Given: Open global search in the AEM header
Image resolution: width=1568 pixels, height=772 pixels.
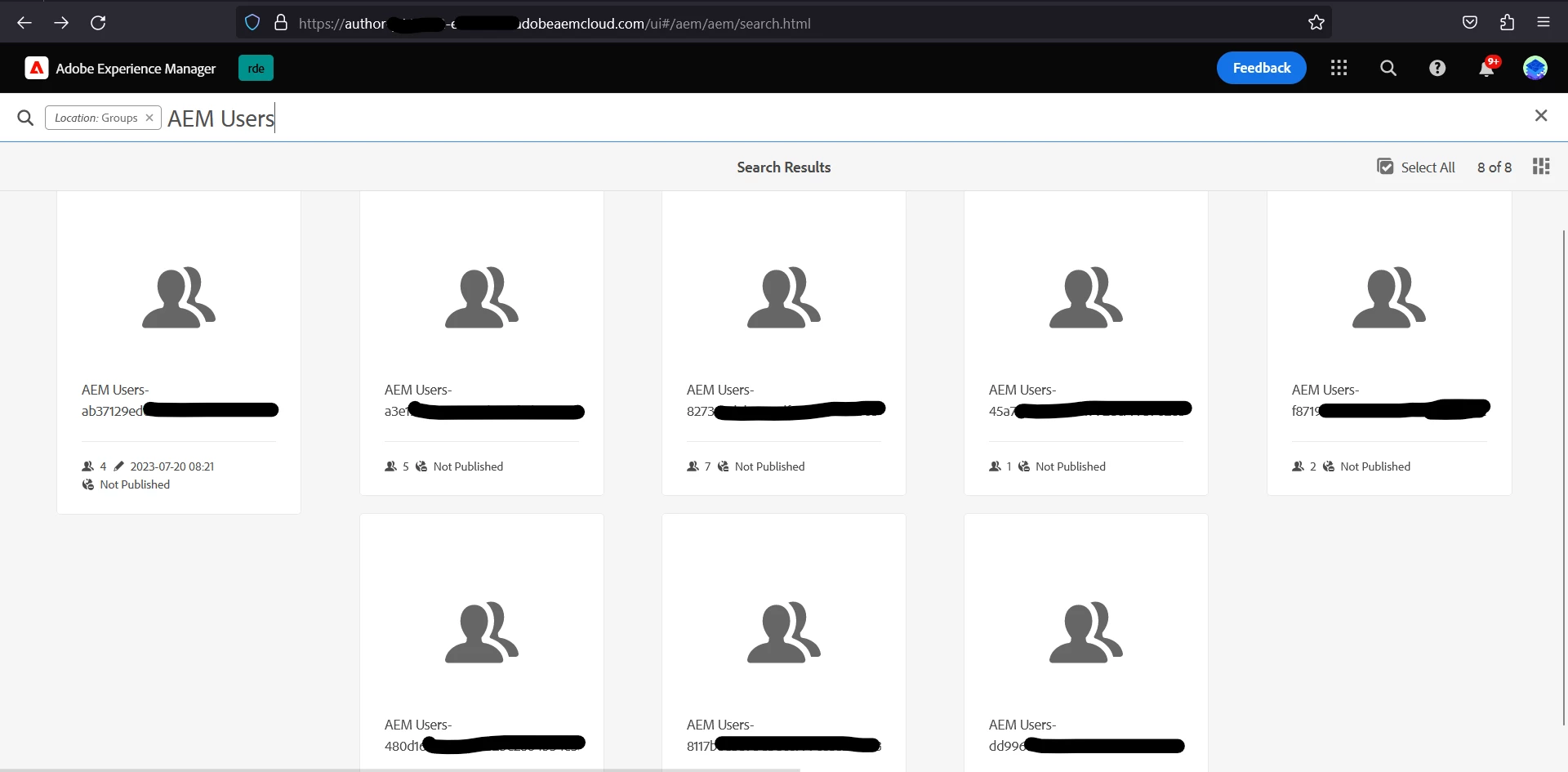Looking at the screenshot, I should coord(1388,68).
